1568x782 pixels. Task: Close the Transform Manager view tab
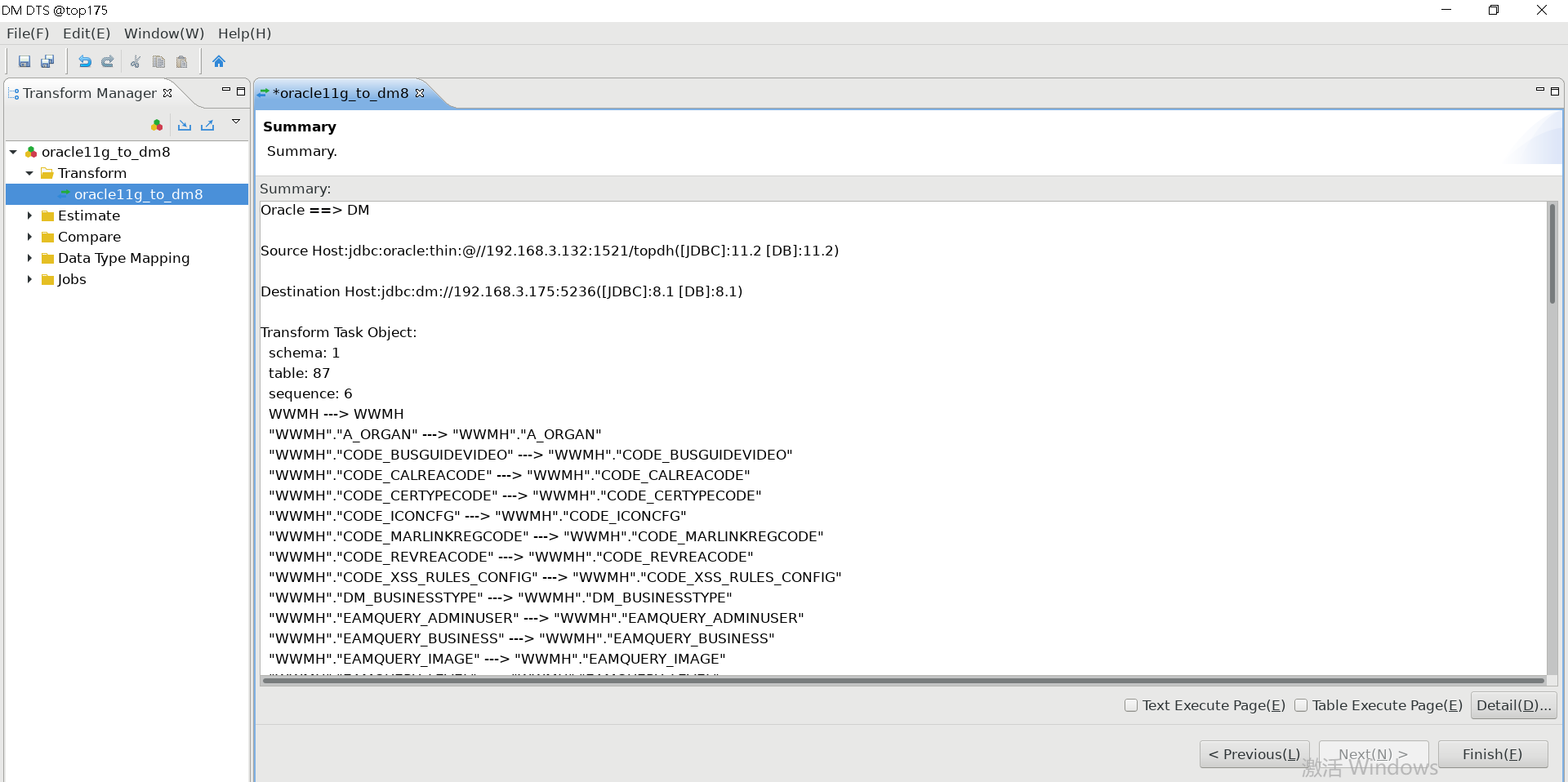(x=167, y=93)
